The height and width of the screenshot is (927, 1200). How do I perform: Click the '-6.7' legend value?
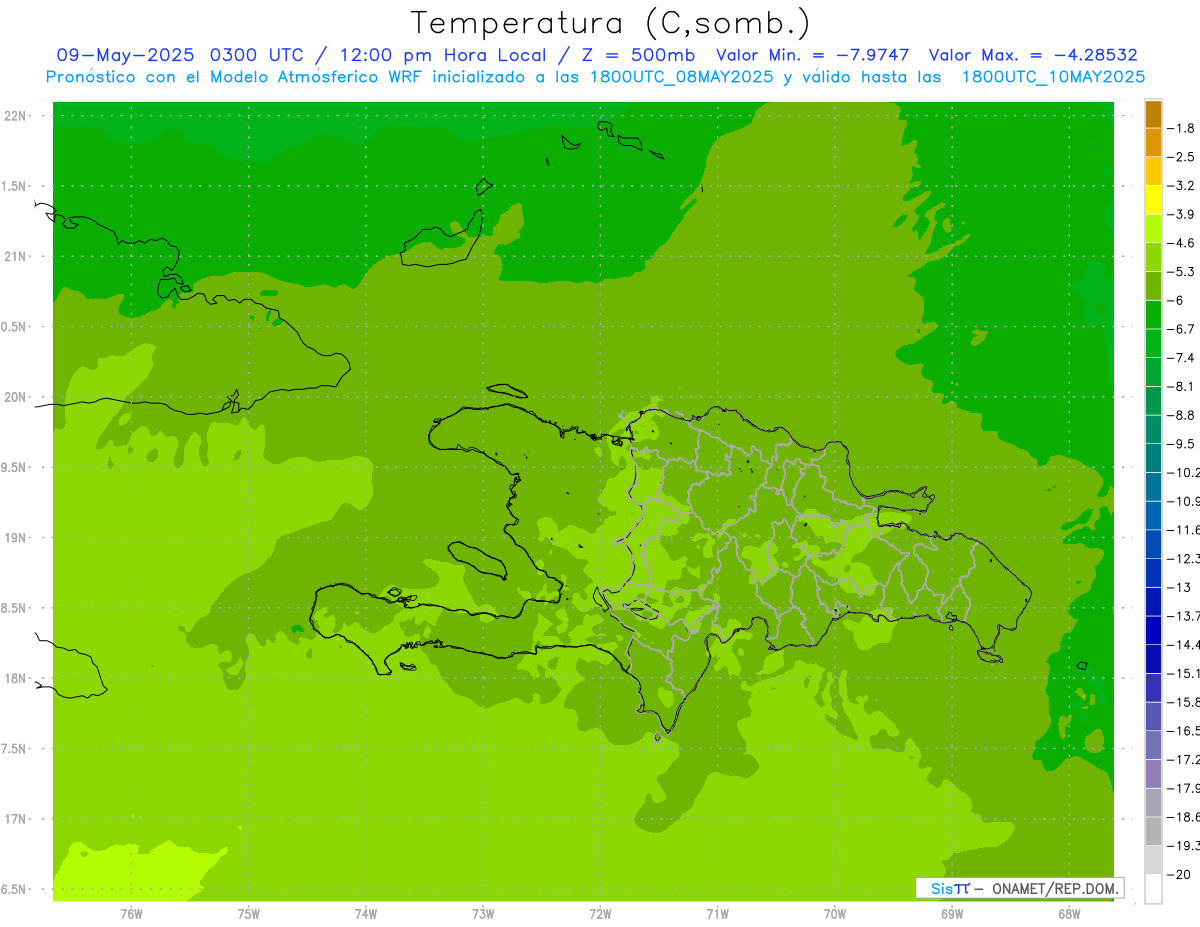pyautogui.click(x=1181, y=329)
